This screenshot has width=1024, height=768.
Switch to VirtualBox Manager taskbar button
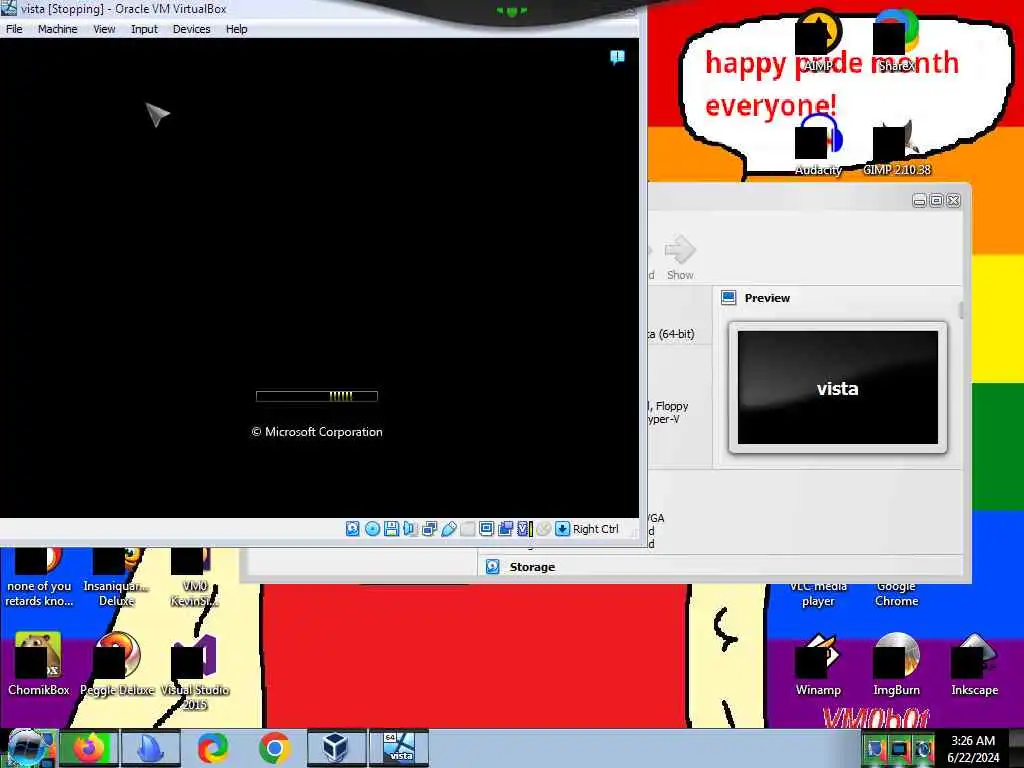coord(336,748)
